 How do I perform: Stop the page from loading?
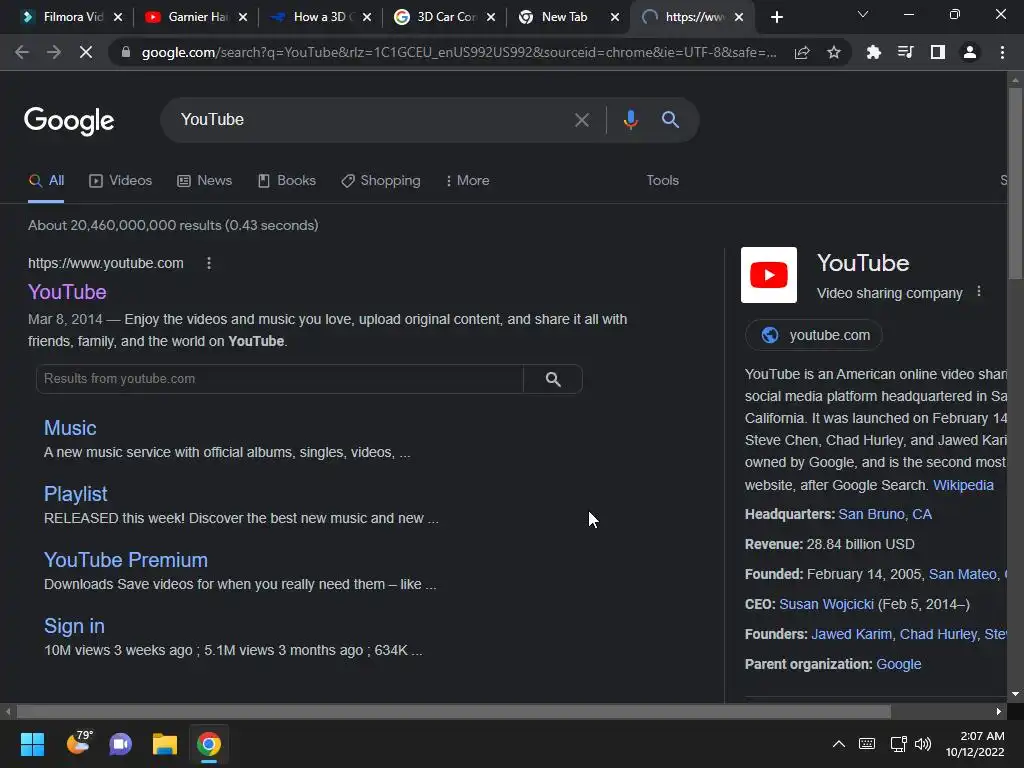(86, 52)
